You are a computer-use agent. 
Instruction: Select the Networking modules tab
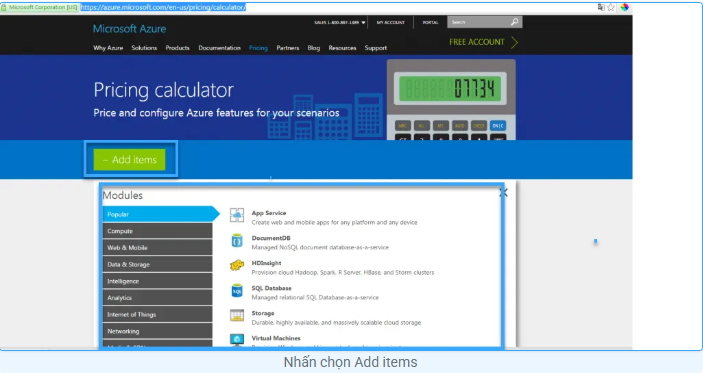pos(157,331)
